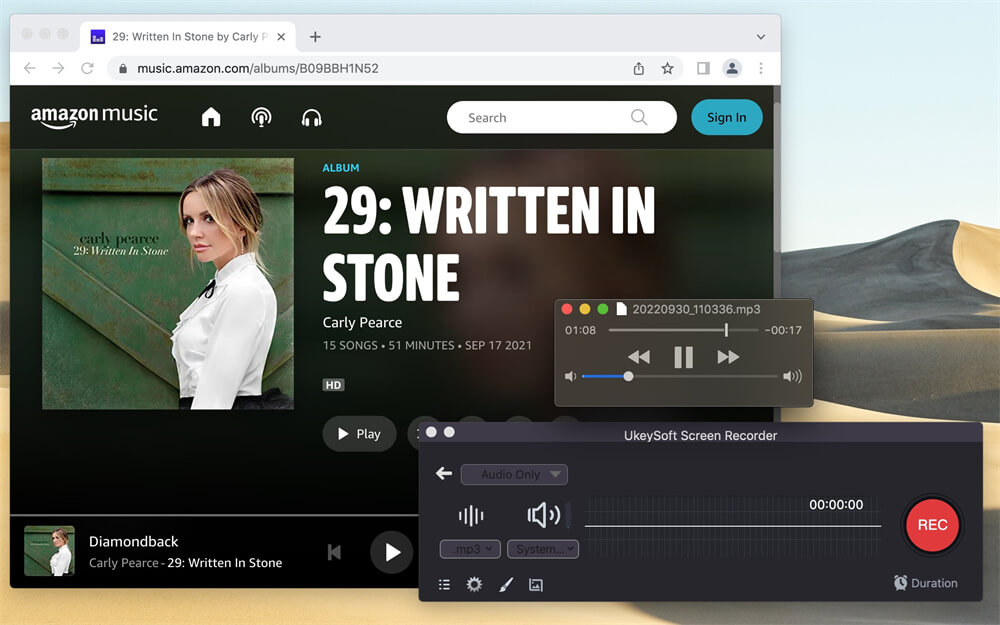Screen dimensions: 1000x625
Task: Open 29: Written In Stone album link in player
Action: click(224, 563)
